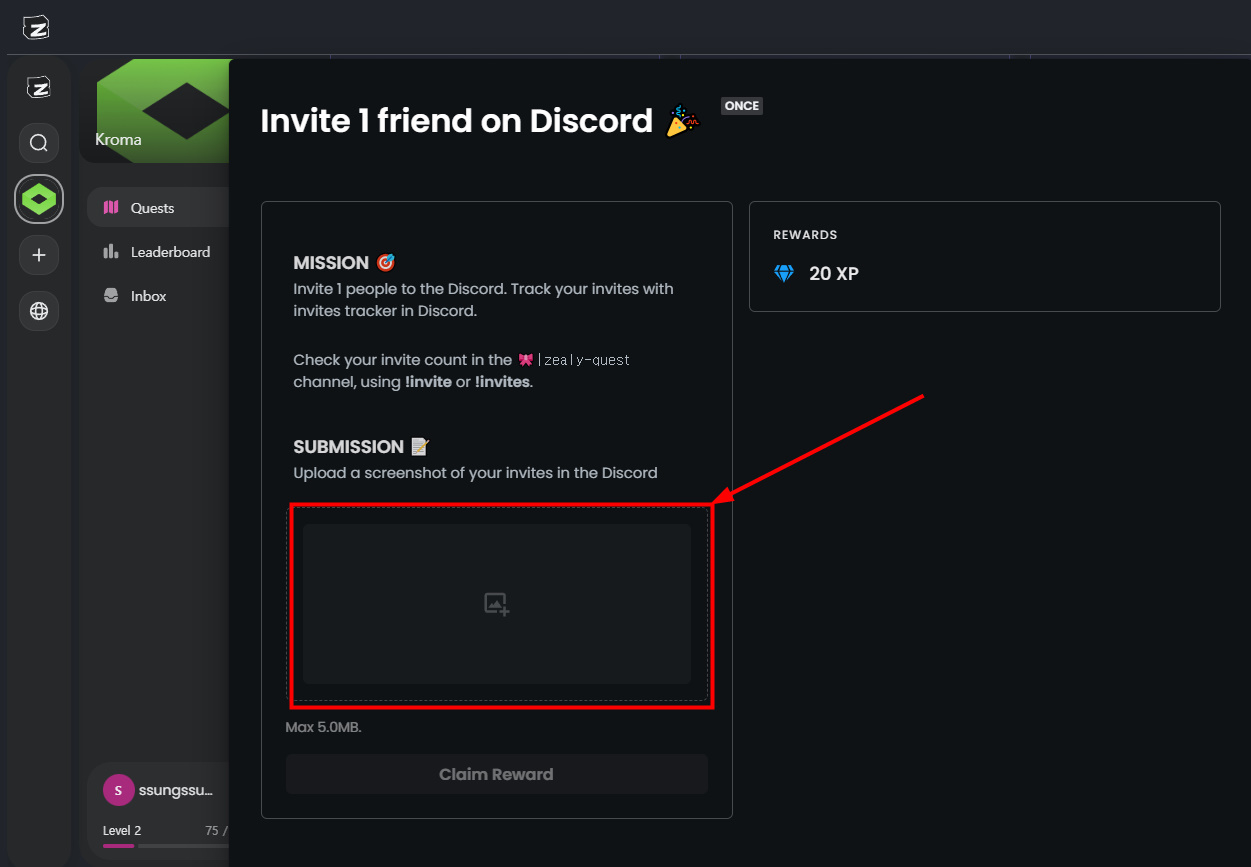Click the Max 5.0MB. note
Screen dimensions: 1251x867
(324, 727)
